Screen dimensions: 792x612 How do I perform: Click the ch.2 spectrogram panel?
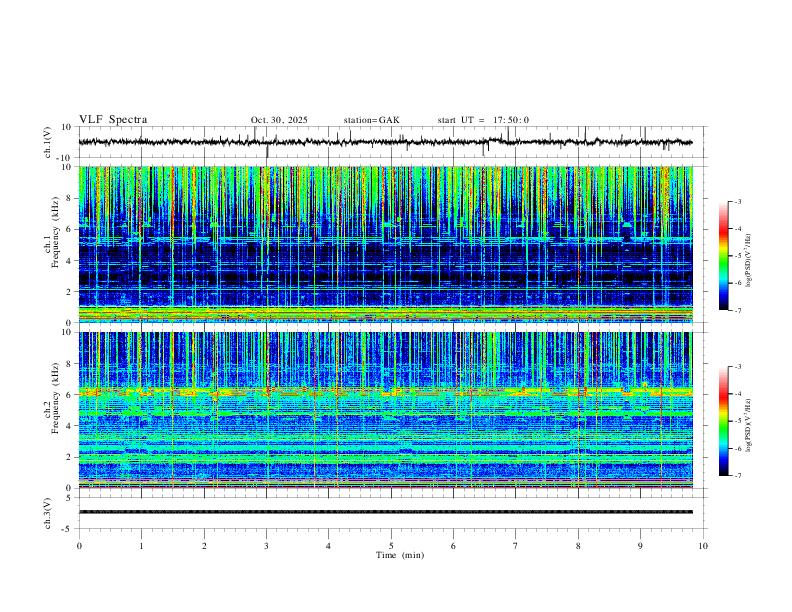[x=386, y=410]
